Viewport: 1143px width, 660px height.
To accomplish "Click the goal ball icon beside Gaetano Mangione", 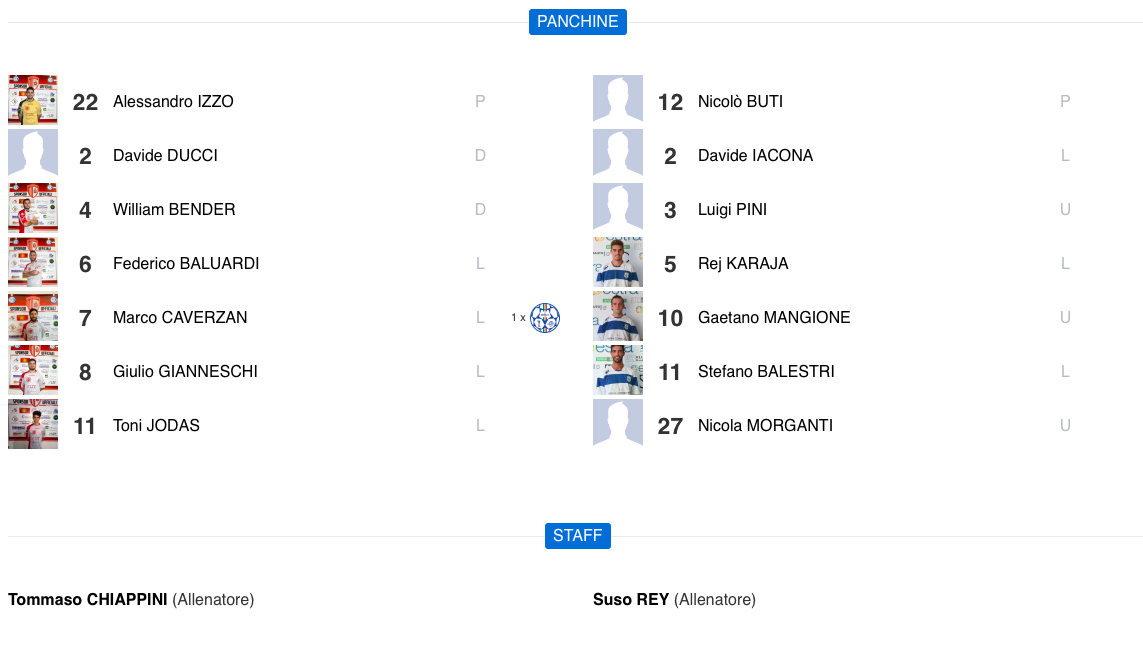I will pos(545,318).
